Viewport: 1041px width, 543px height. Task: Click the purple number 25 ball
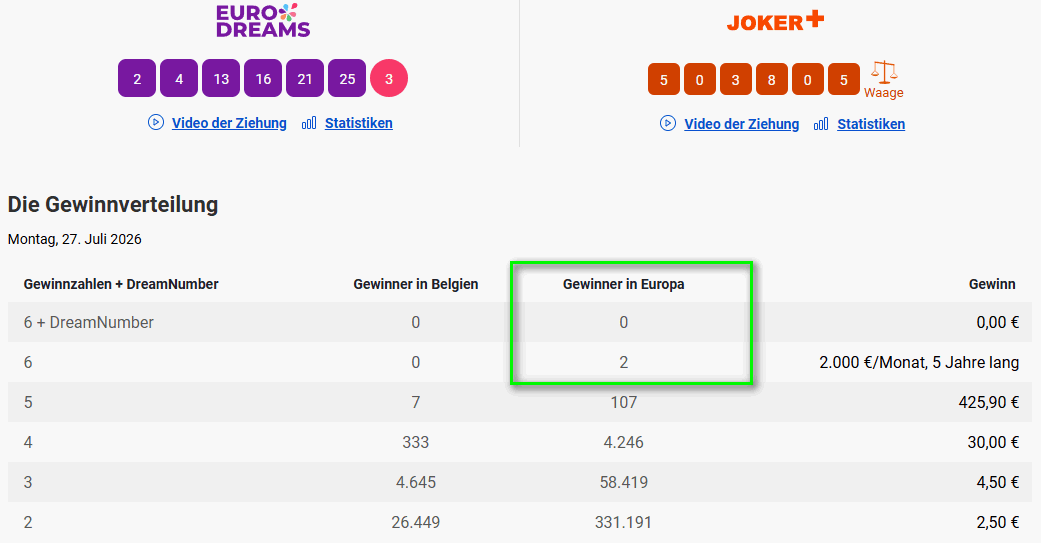[347, 78]
